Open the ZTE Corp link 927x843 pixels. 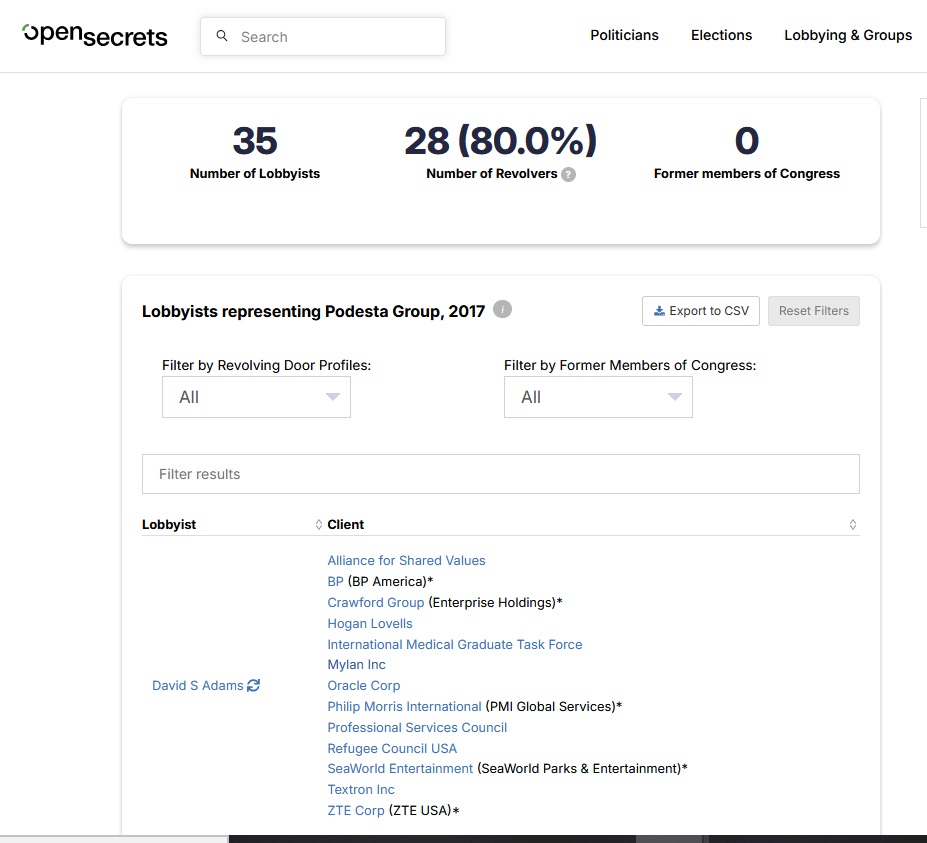[355, 810]
